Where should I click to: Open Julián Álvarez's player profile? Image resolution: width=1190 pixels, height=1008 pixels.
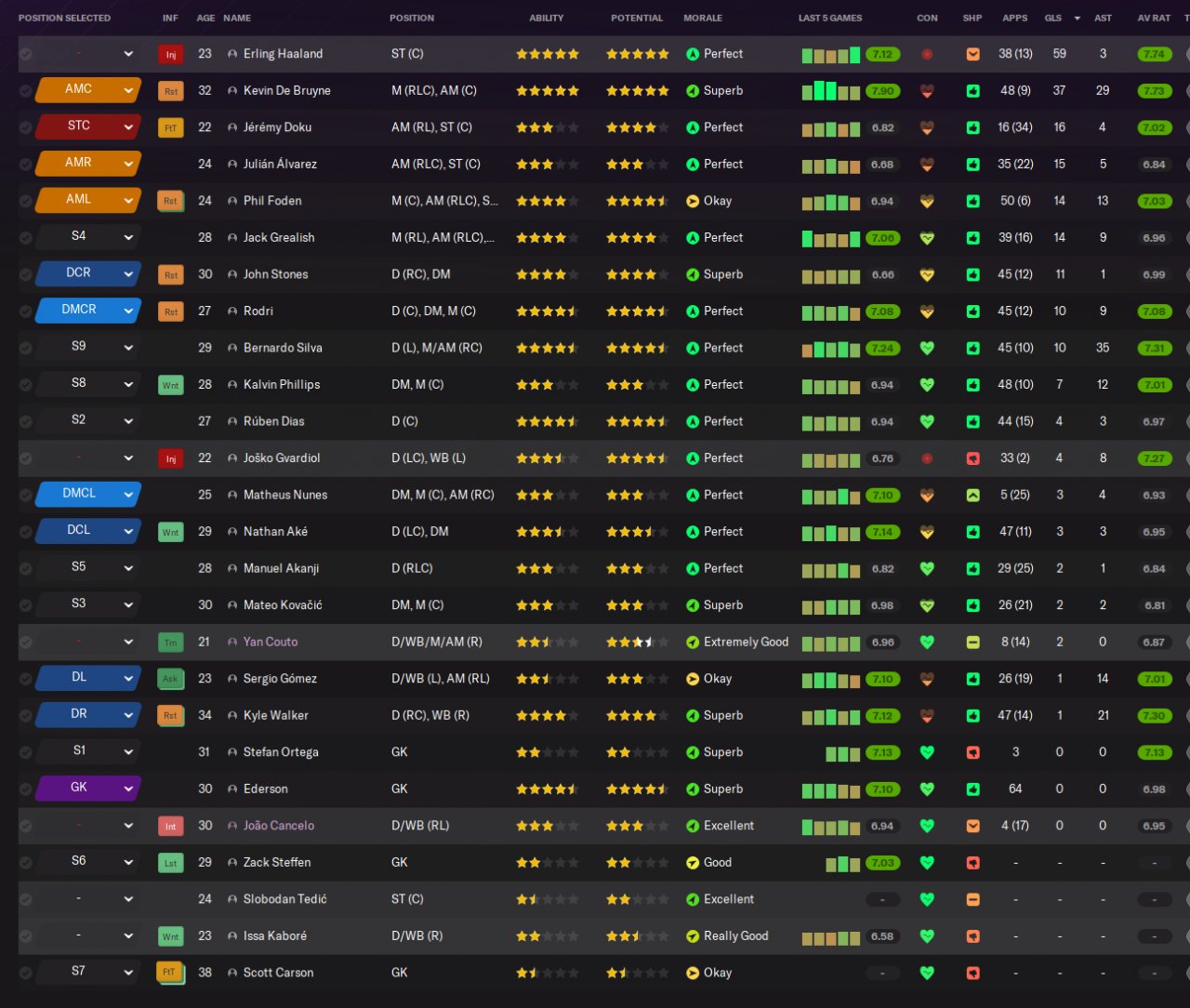click(x=280, y=165)
